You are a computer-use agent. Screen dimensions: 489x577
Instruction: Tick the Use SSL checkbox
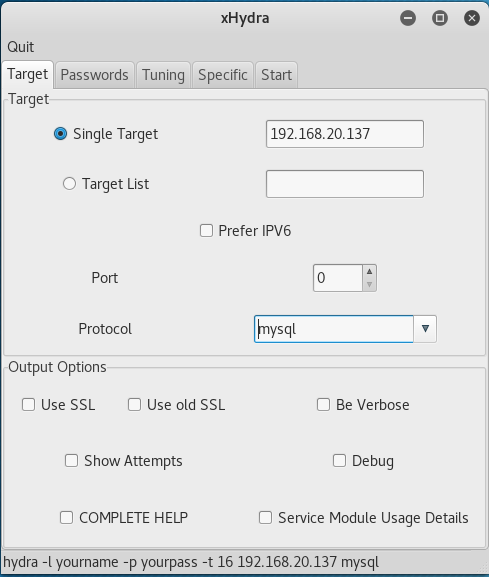[x=28, y=404]
